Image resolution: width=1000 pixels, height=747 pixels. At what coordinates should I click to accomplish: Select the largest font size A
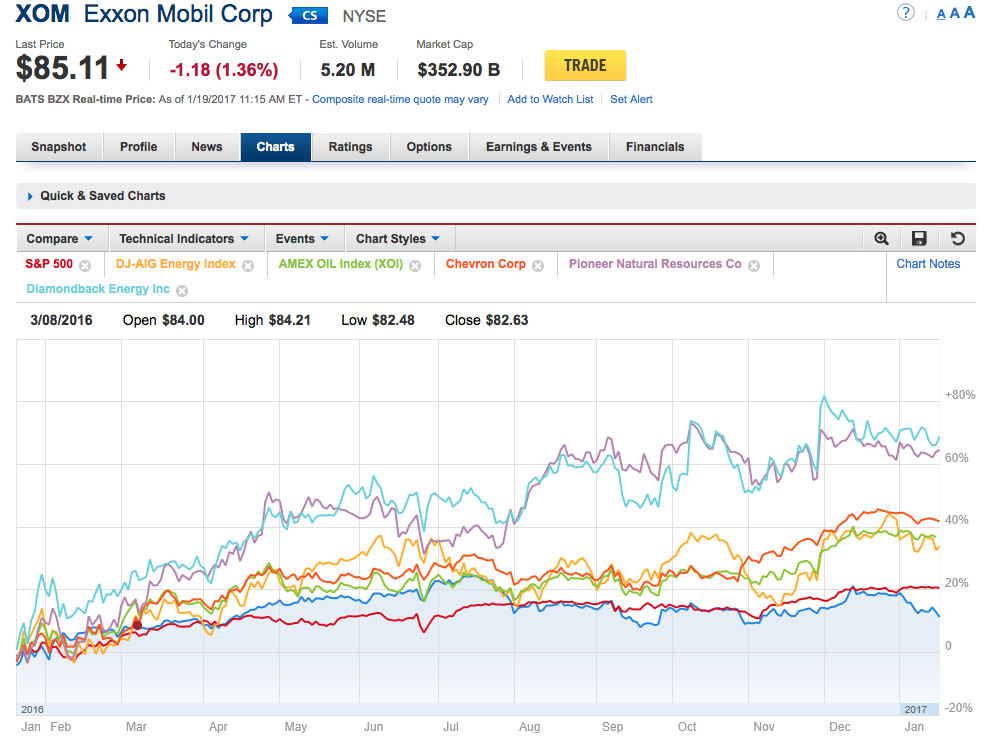pos(970,13)
